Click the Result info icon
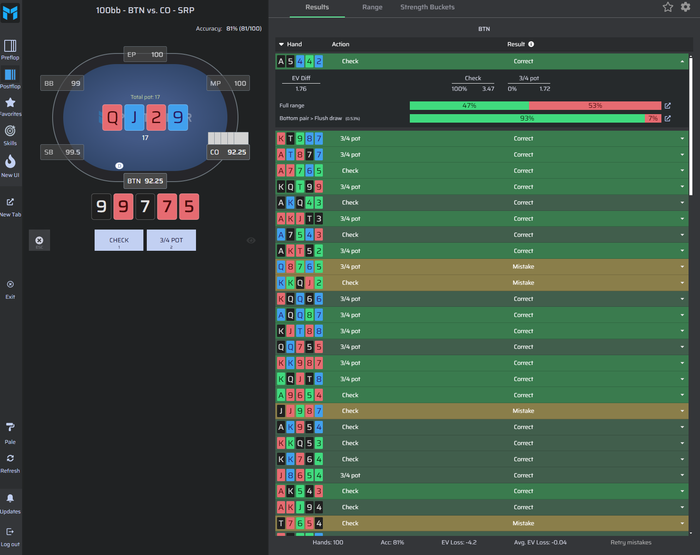This screenshot has width=700, height=555. [x=531, y=44]
